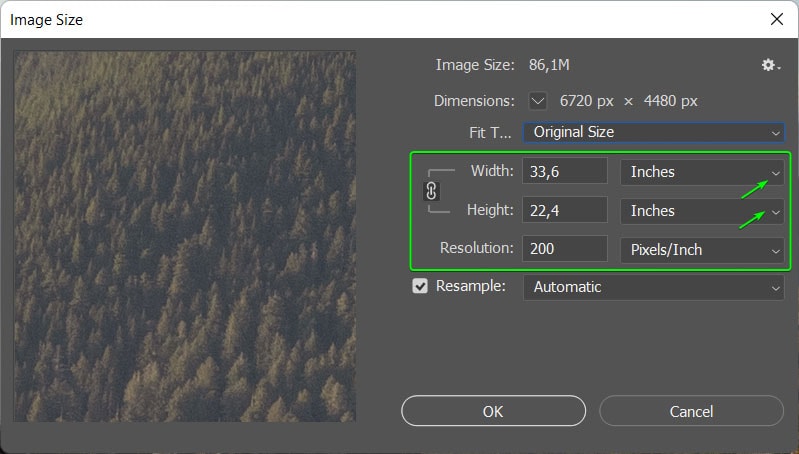Screen dimensions: 799x454
Task: Close the Image Size dialog
Action: [776, 18]
